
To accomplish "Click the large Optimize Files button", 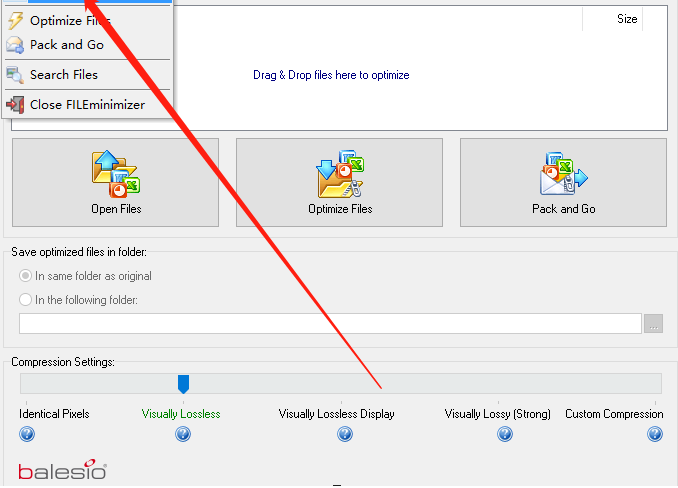I will point(339,182).
